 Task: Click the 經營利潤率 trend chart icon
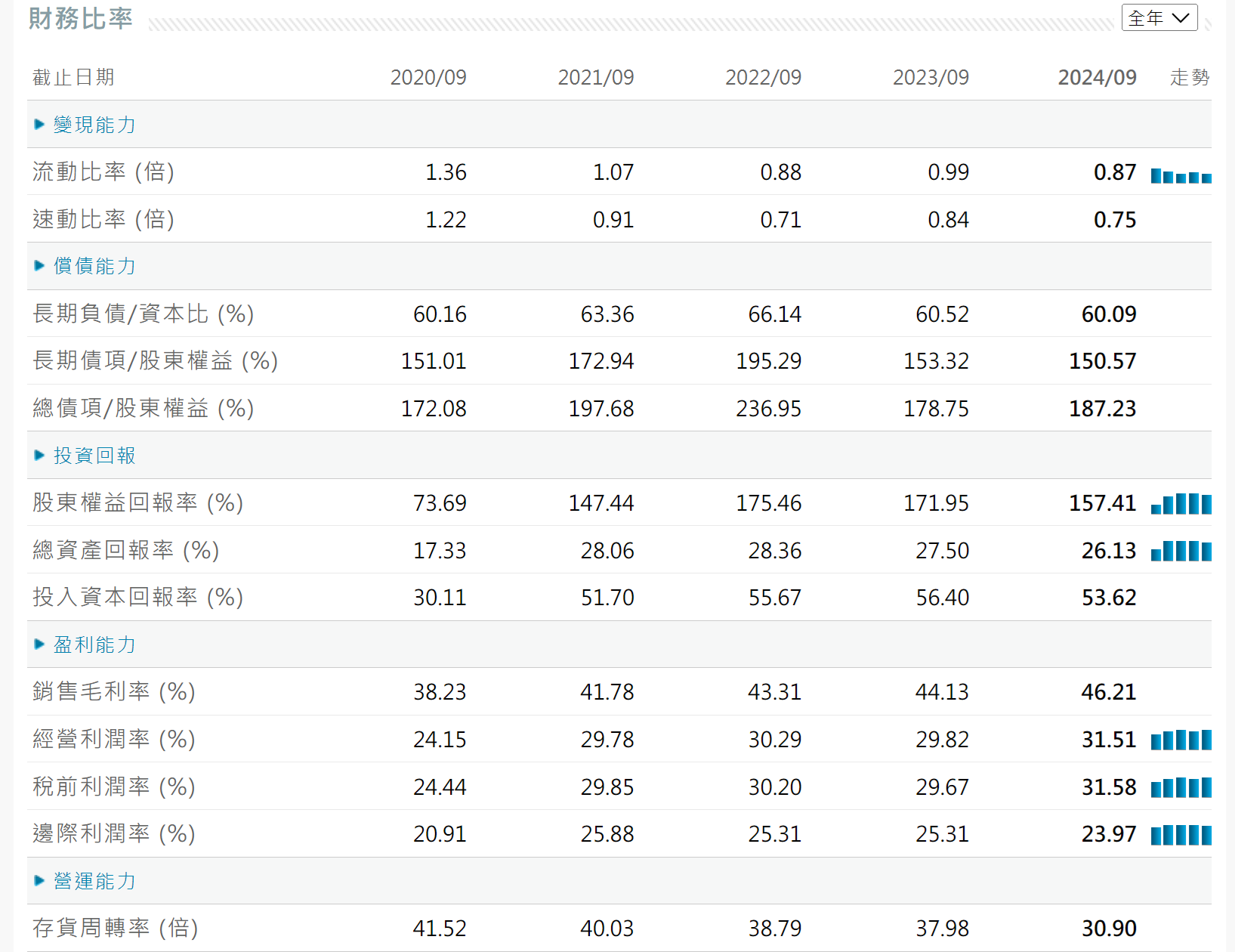1181,740
